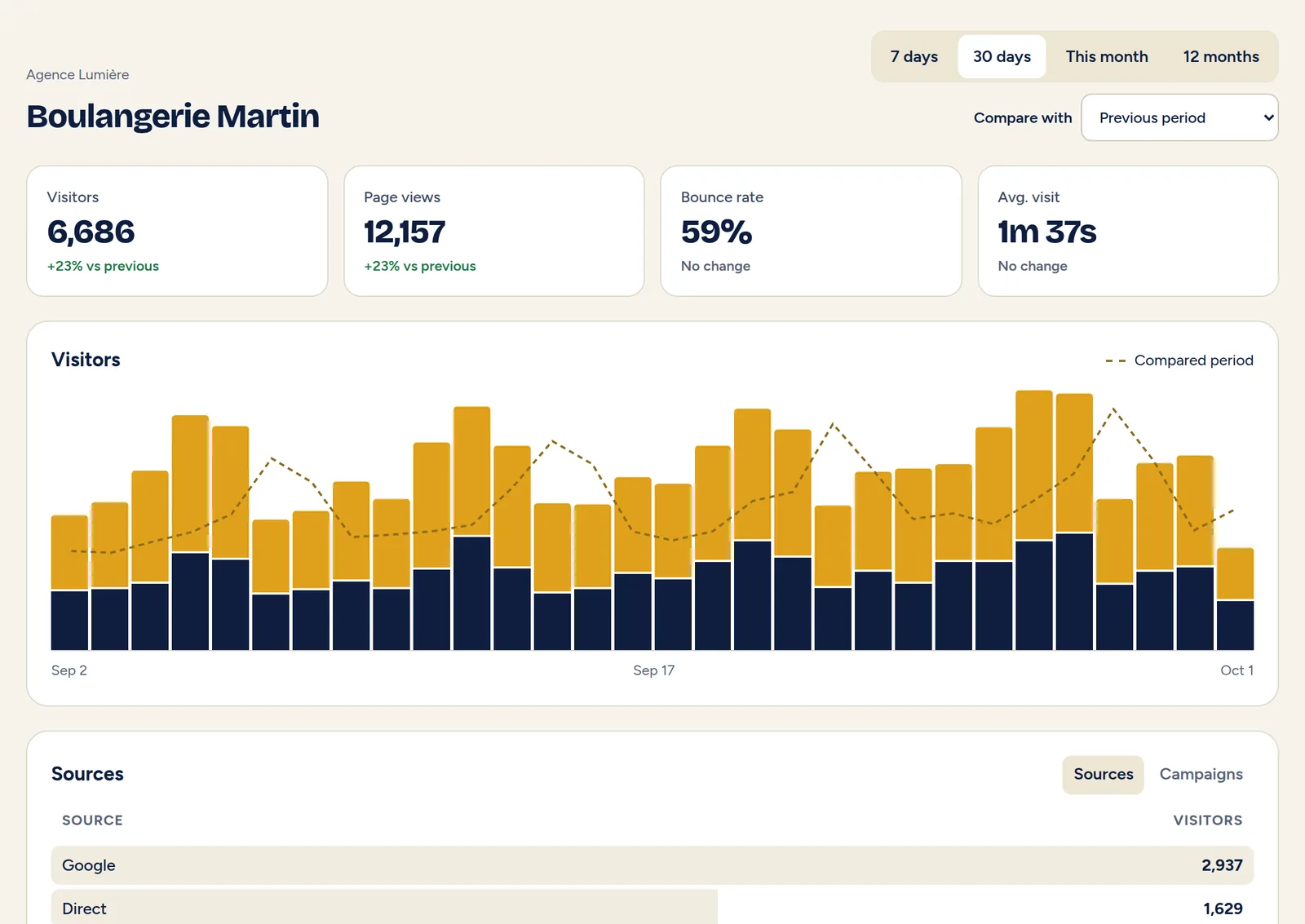Click No change under Bounce rate
This screenshot has height=924, width=1305.
pyautogui.click(x=715, y=266)
